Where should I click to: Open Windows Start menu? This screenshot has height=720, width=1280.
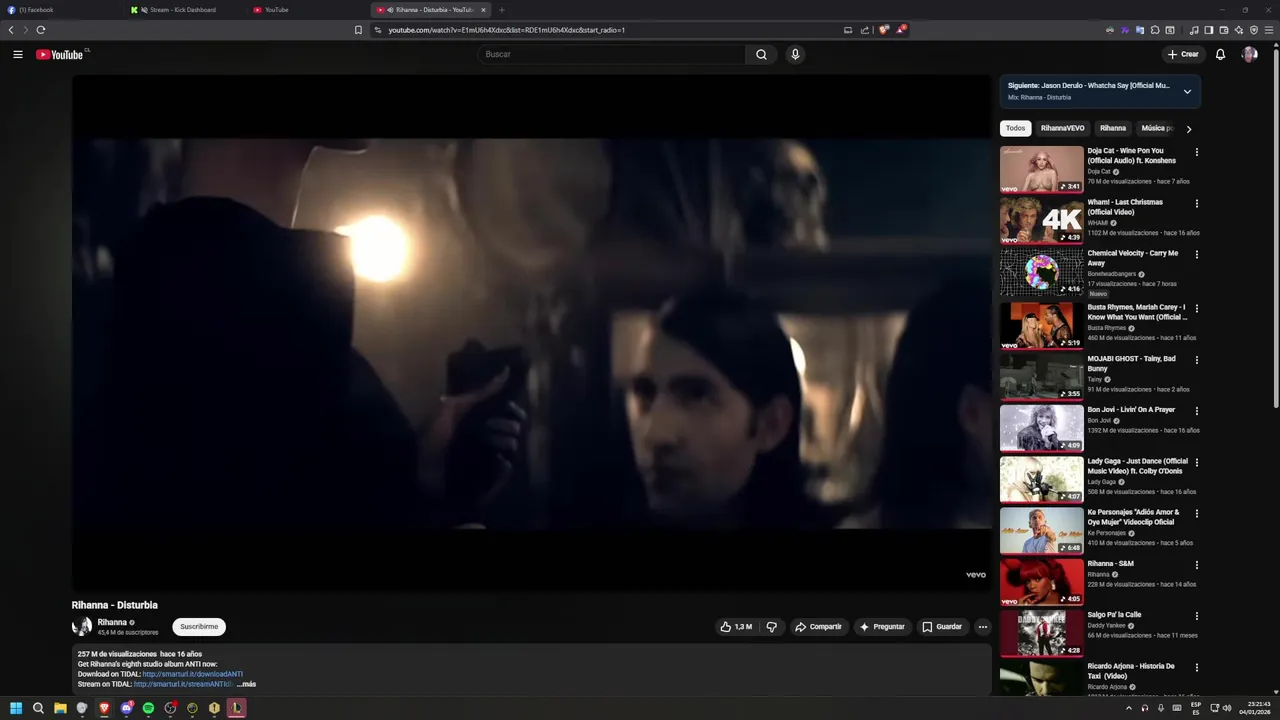point(16,708)
